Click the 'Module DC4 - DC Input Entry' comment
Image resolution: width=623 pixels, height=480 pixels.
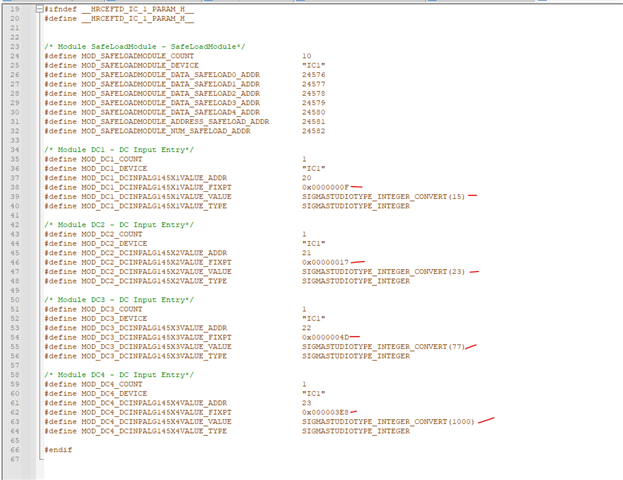click(x=119, y=375)
